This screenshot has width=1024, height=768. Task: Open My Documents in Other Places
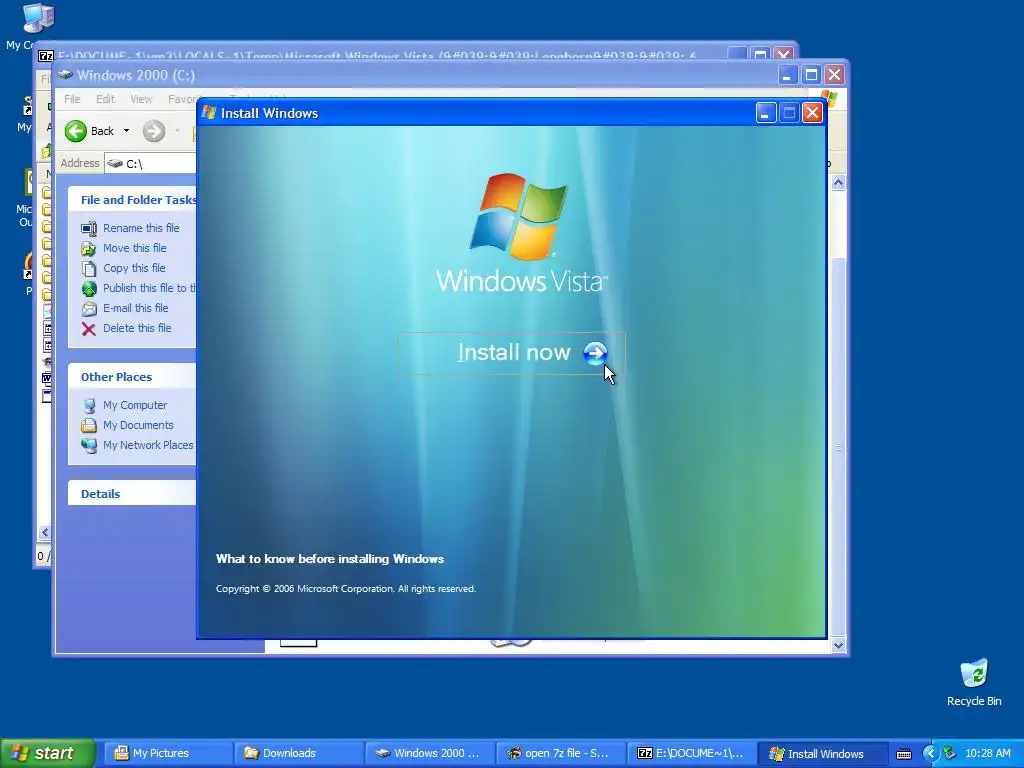pos(138,426)
